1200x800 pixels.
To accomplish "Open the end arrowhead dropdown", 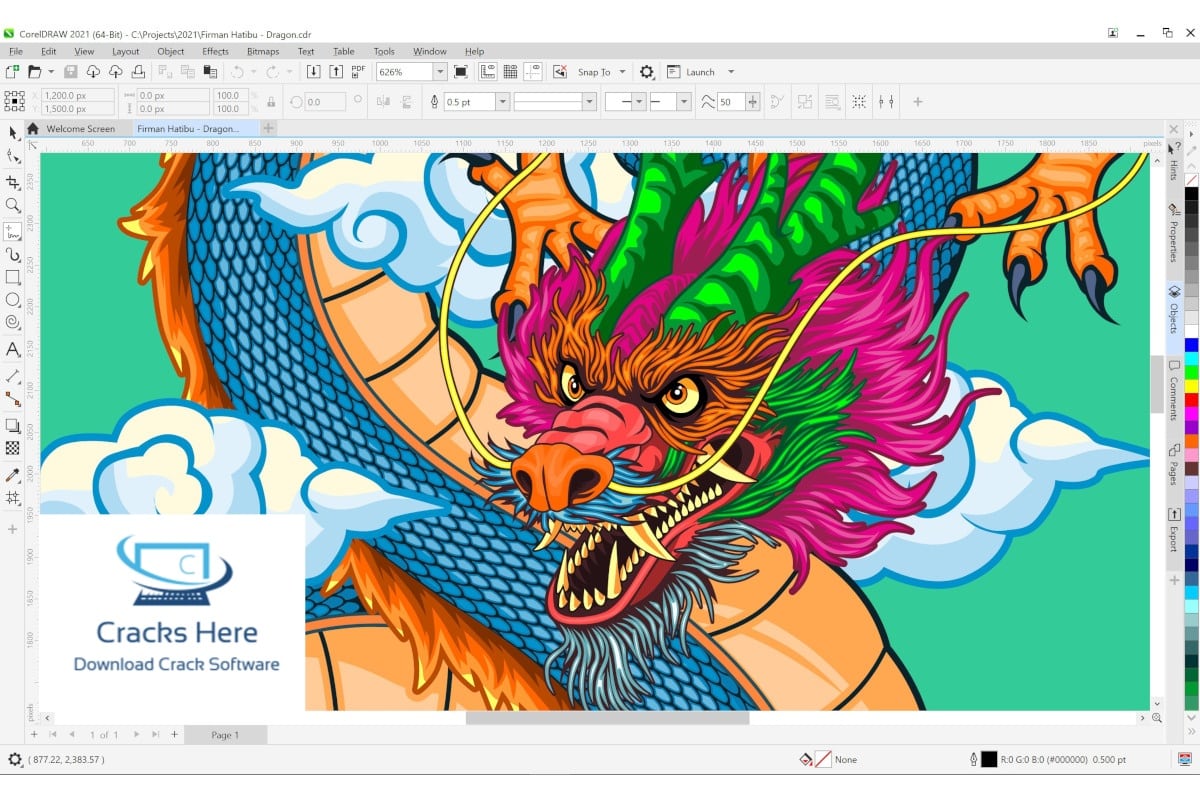I will point(684,102).
